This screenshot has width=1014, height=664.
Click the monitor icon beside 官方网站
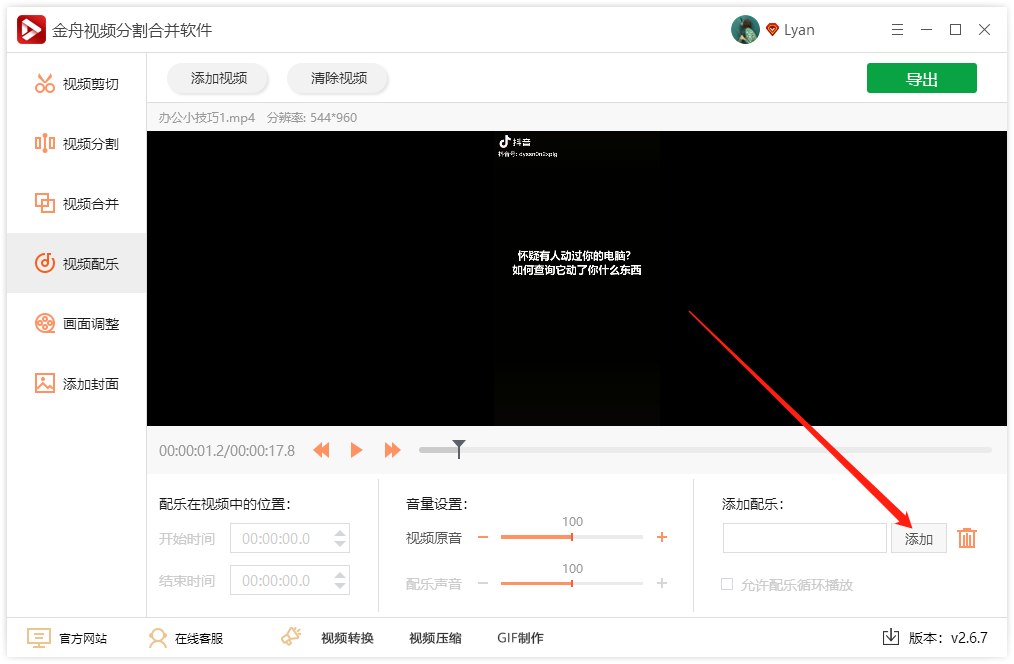click(x=39, y=638)
